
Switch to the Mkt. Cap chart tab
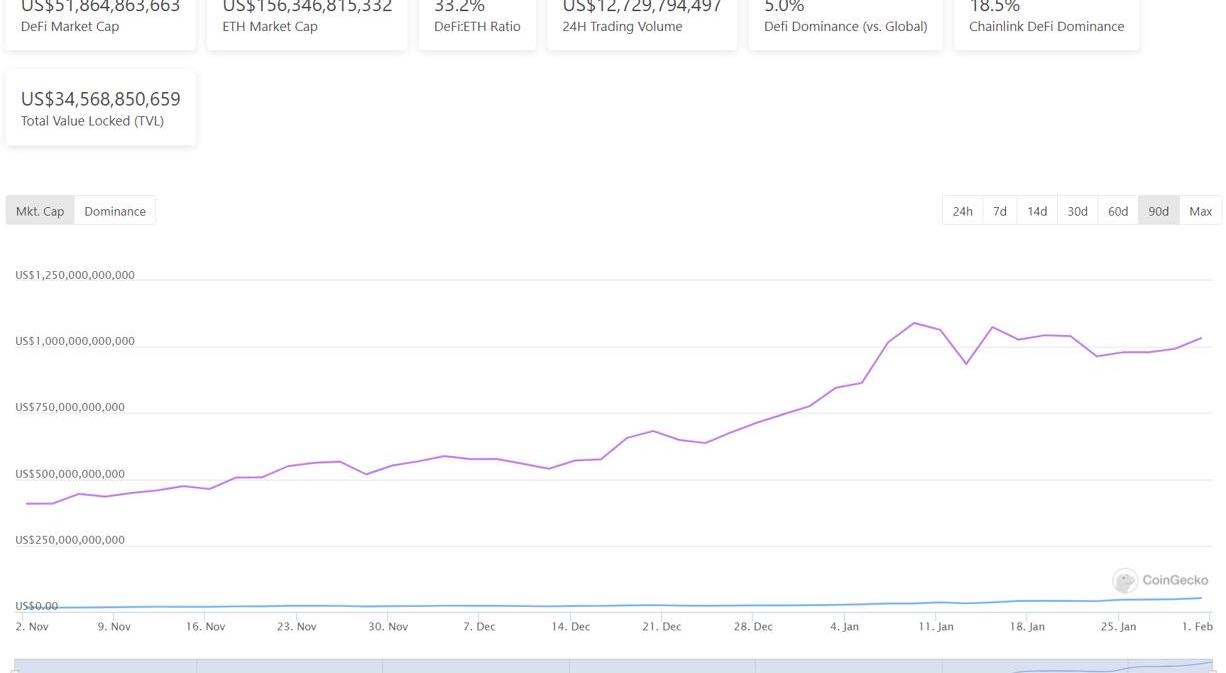(40, 211)
